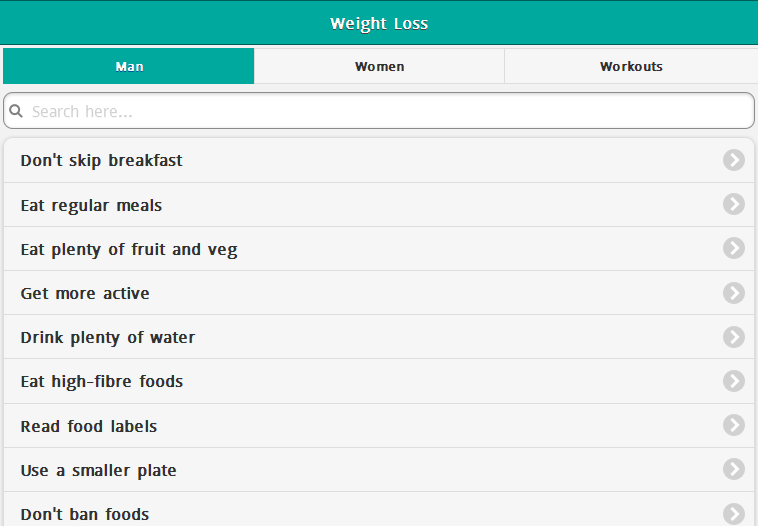Click arrow icon beside Get more active

(x=734, y=293)
